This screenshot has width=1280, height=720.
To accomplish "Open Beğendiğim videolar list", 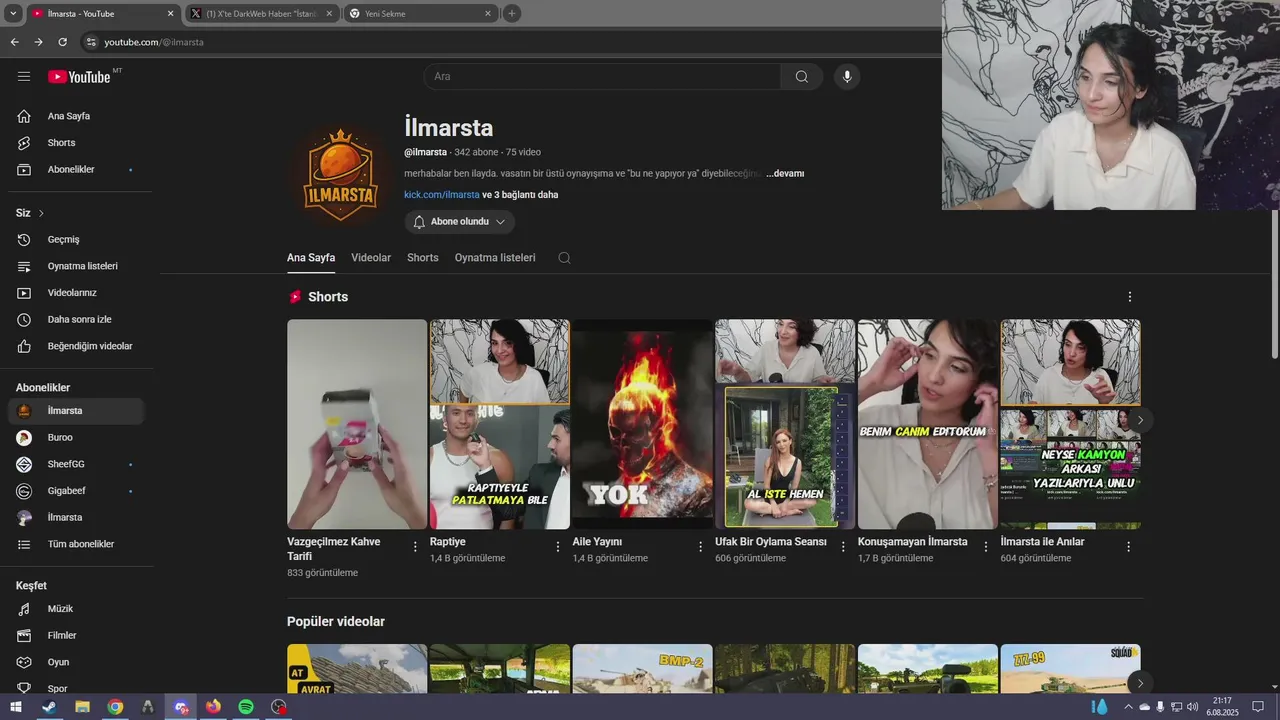I will coord(76,346).
